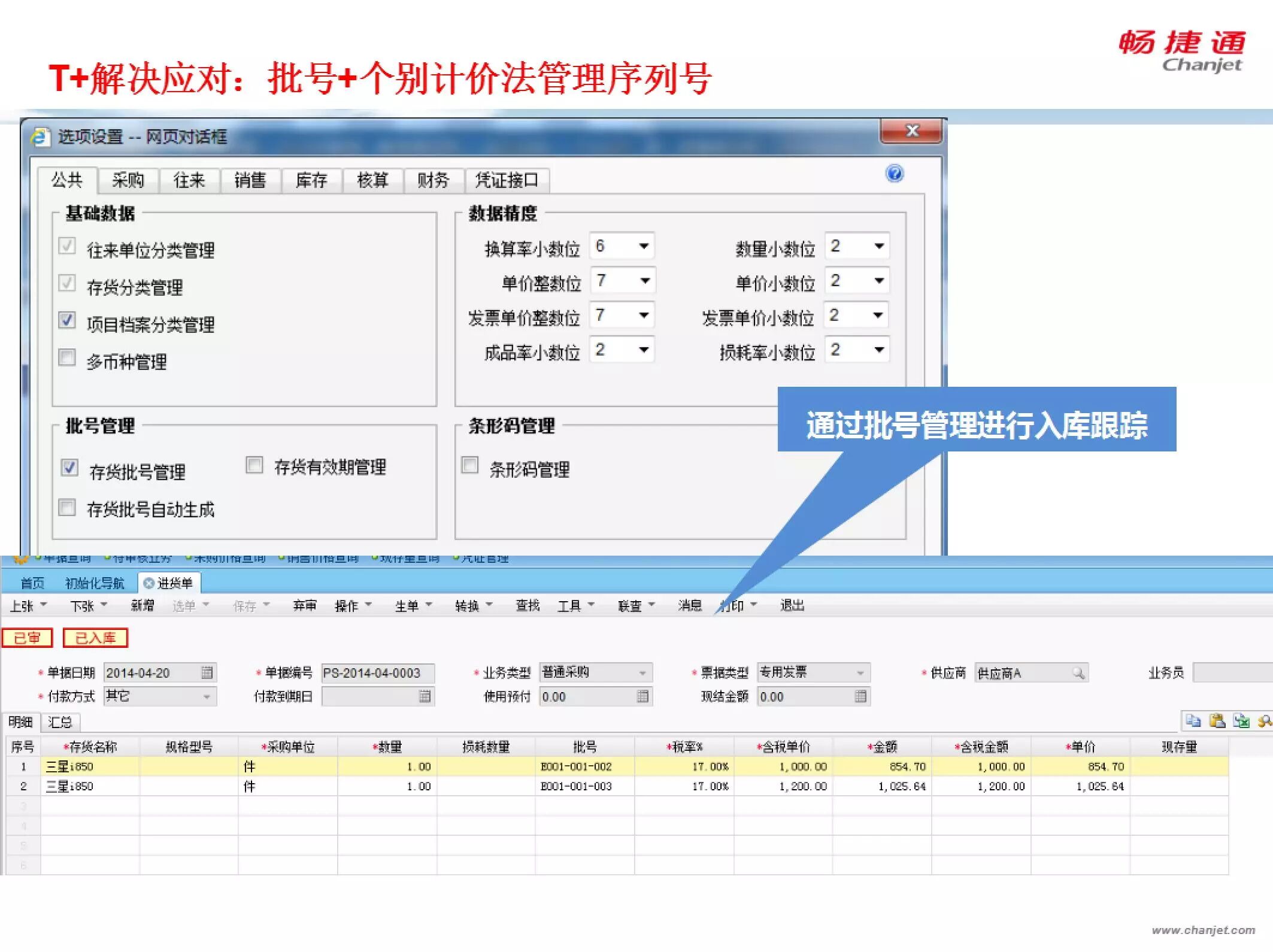The image size is (1273, 952).
Task: Click the IE icon in the dialog title
Action: [x=40, y=137]
